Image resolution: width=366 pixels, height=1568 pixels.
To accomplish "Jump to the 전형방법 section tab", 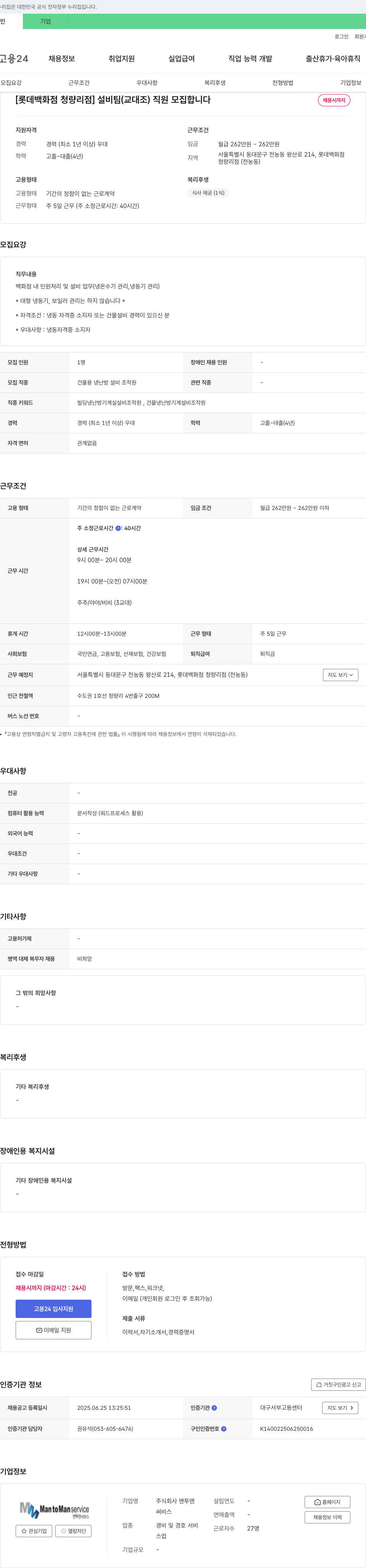I will pos(283,83).
